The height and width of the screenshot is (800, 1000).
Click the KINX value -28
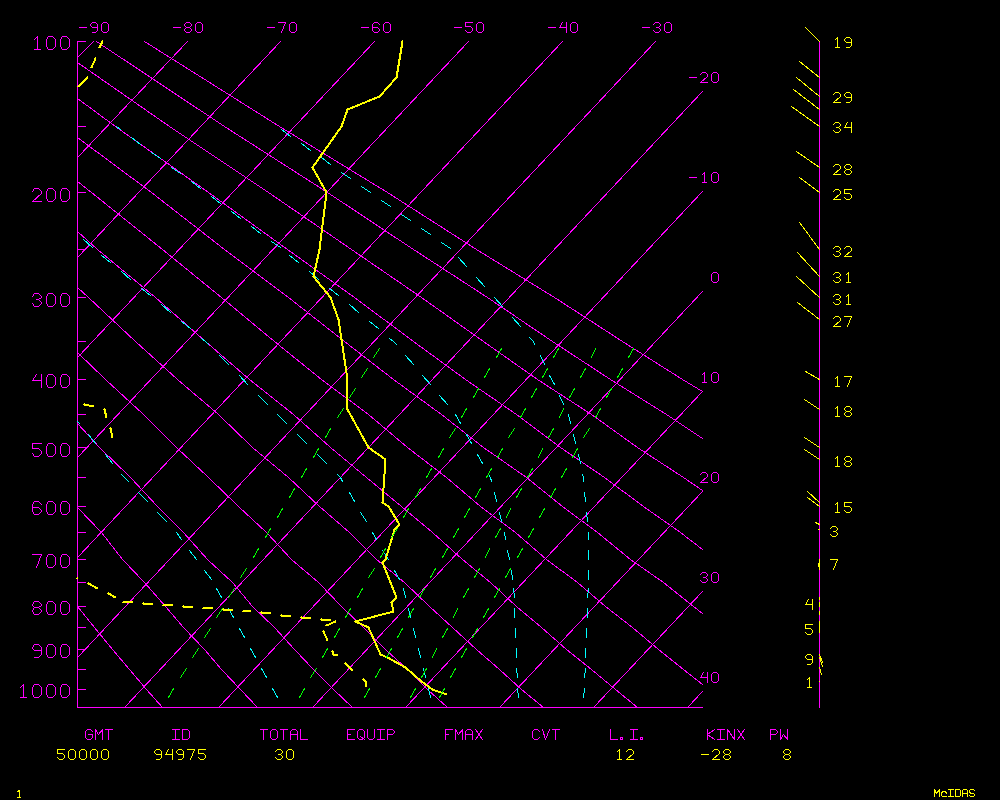[x=715, y=755]
